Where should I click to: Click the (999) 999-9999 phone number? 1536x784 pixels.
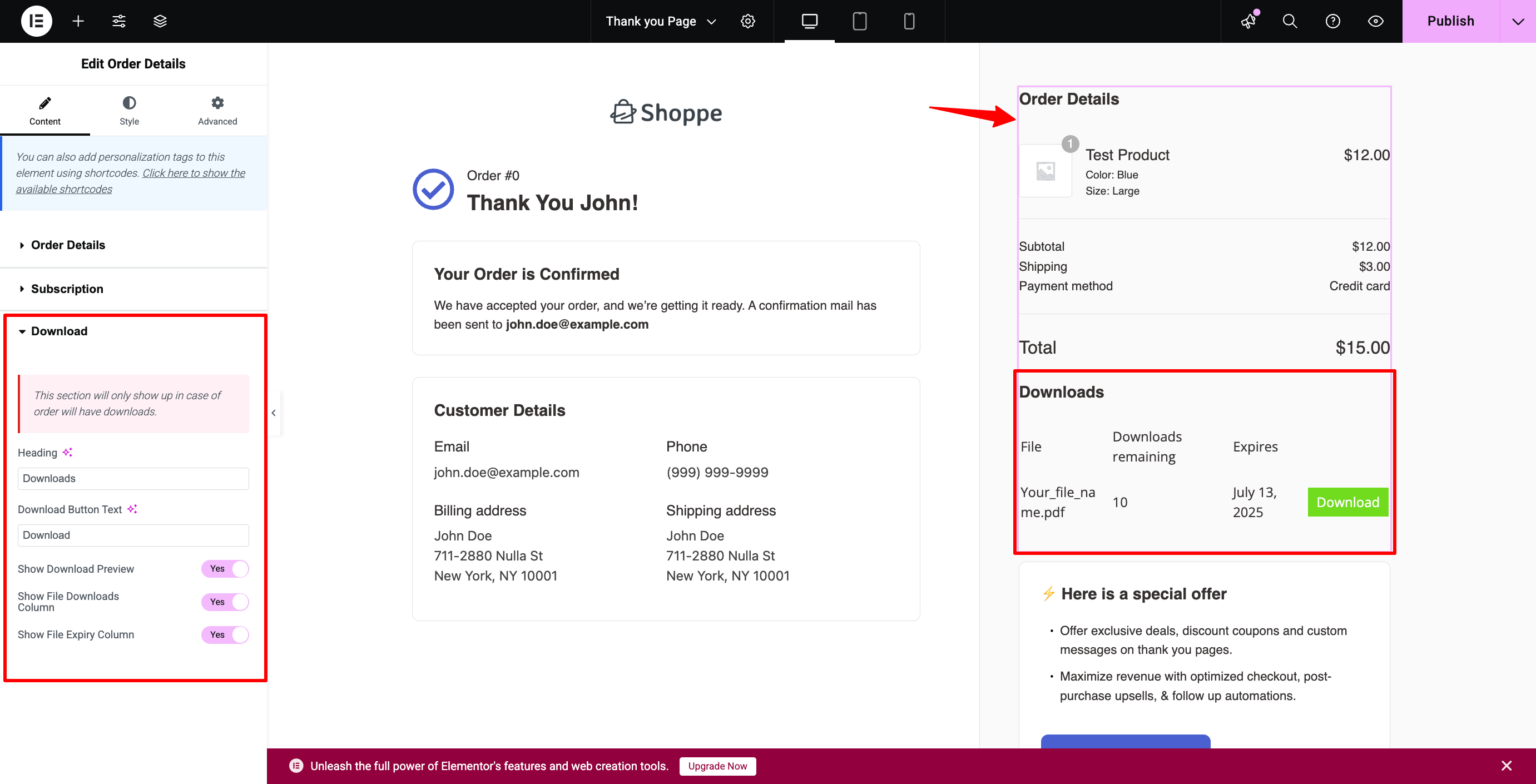[717, 472]
